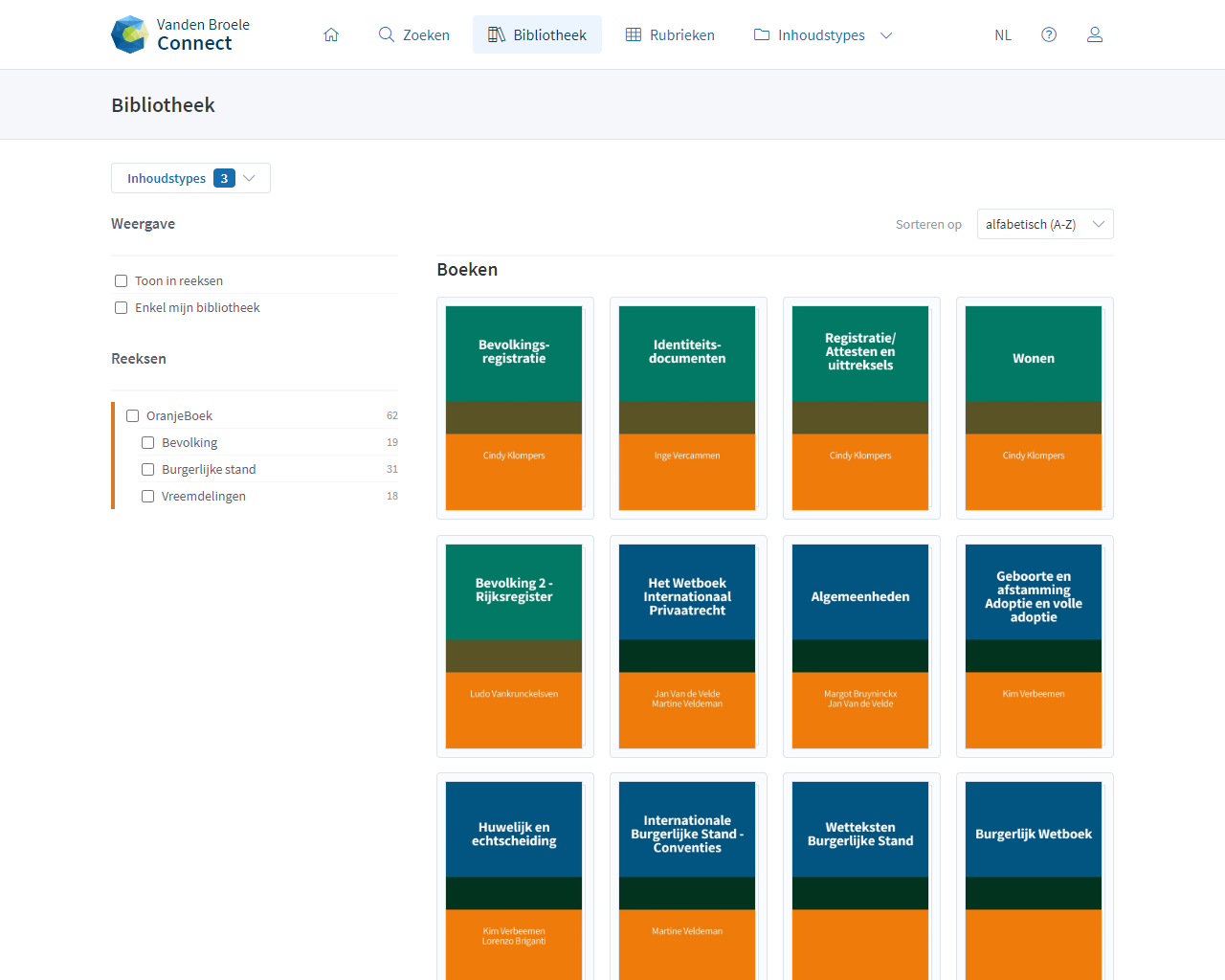Image resolution: width=1225 pixels, height=980 pixels.
Task: Open the help question mark icon
Action: pos(1049,34)
